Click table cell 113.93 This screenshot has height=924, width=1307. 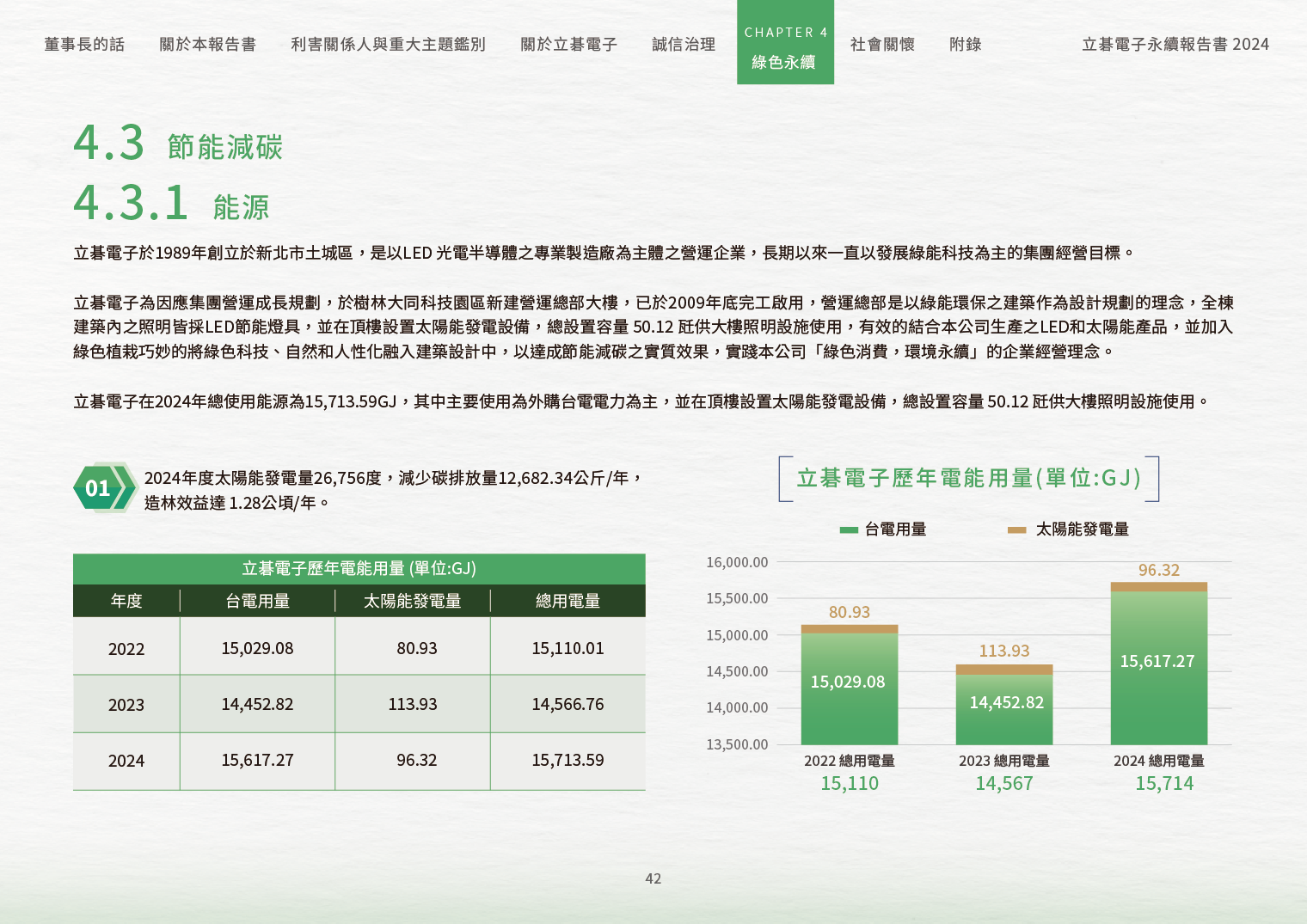click(413, 704)
